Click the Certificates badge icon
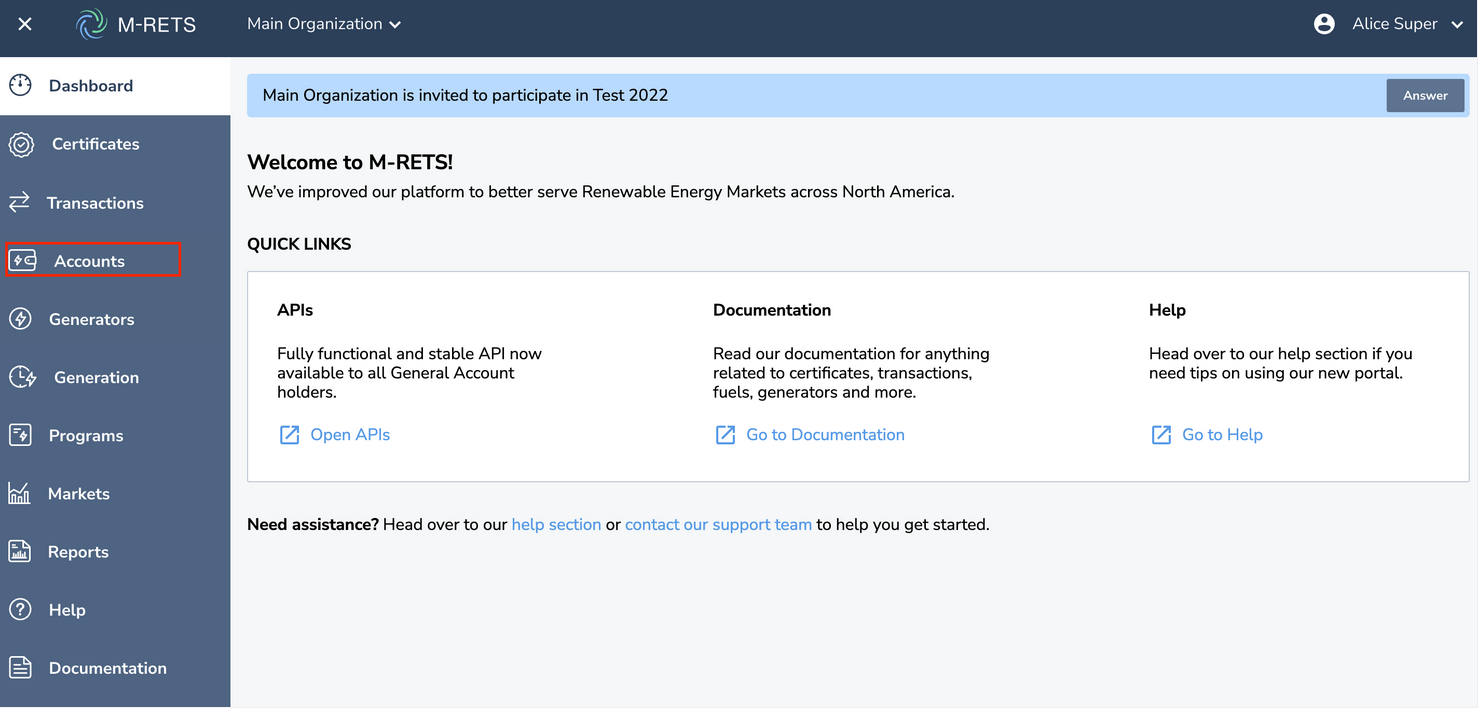The height and width of the screenshot is (708, 1478). (x=21, y=144)
